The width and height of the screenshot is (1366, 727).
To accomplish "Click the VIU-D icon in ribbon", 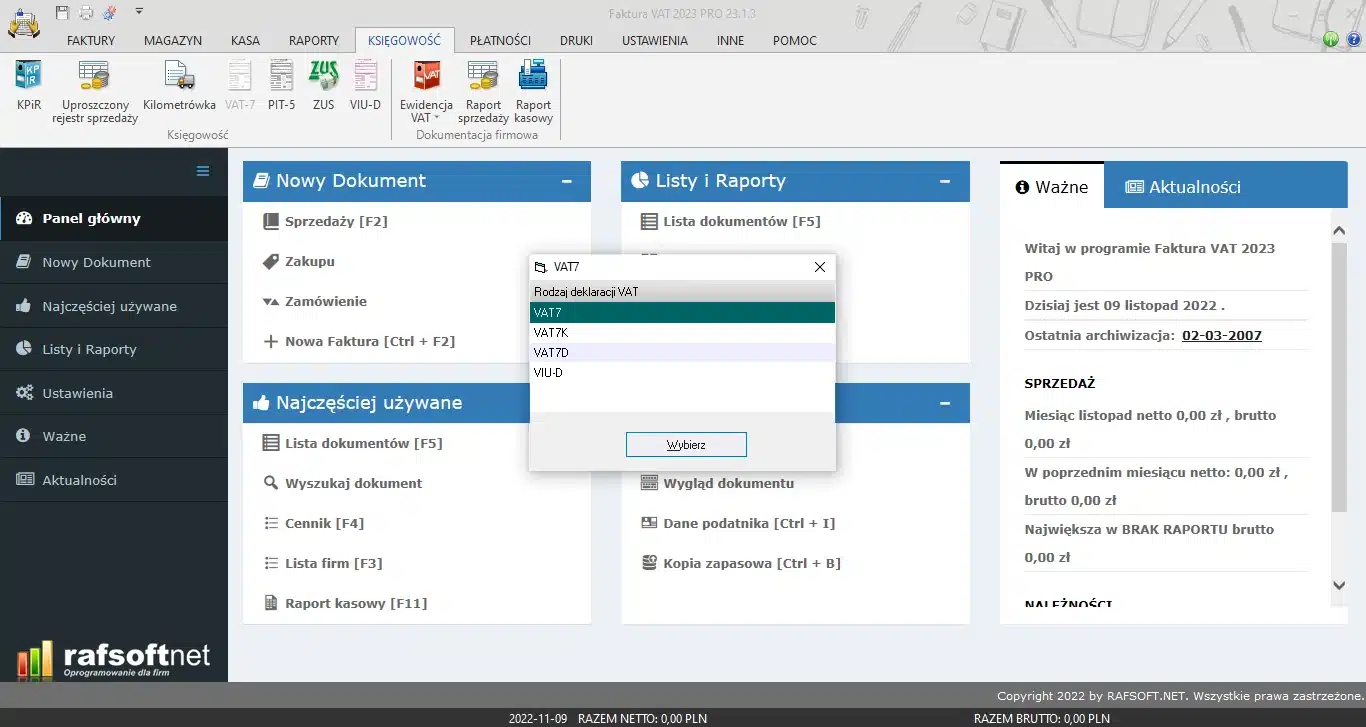I will click(x=365, y=85).
